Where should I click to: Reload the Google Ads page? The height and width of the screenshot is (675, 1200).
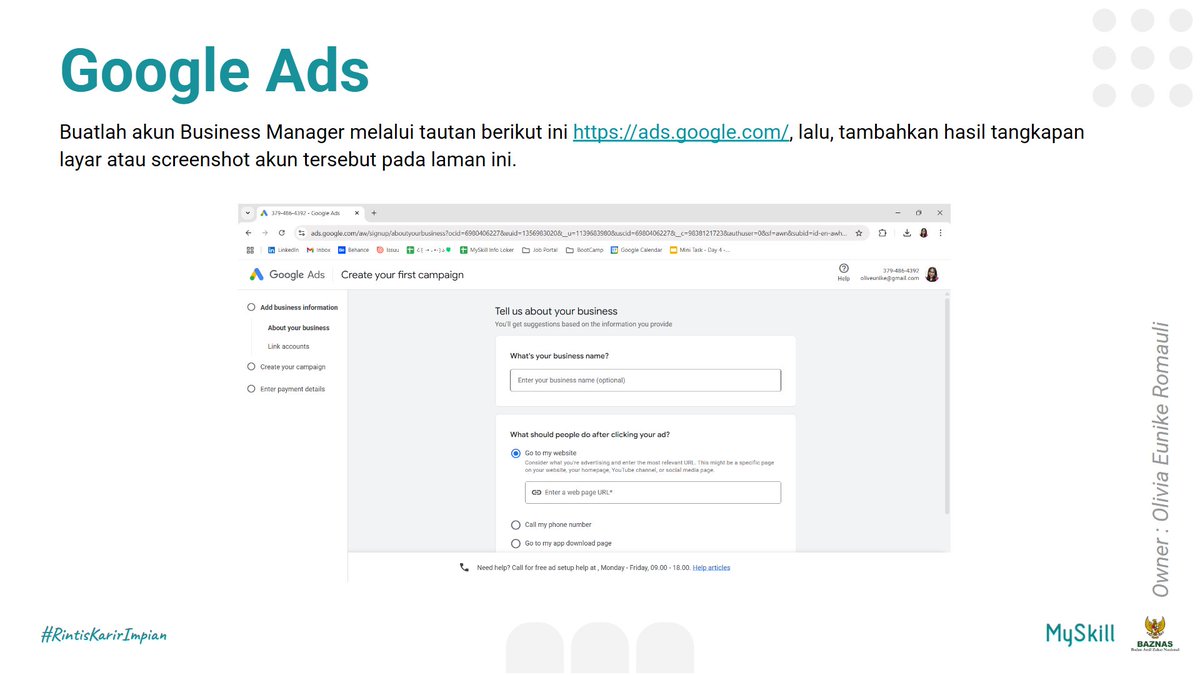coord(281,233)
